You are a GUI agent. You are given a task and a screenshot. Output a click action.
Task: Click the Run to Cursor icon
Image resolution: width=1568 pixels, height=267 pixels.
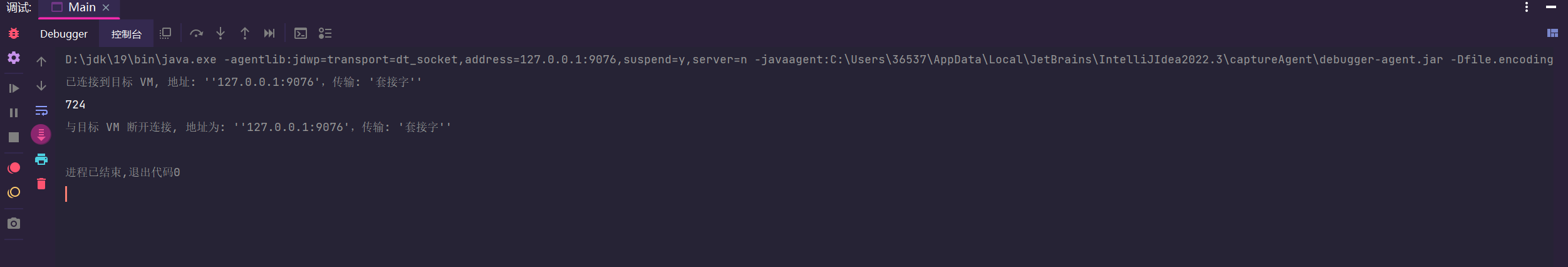[269, 33]
